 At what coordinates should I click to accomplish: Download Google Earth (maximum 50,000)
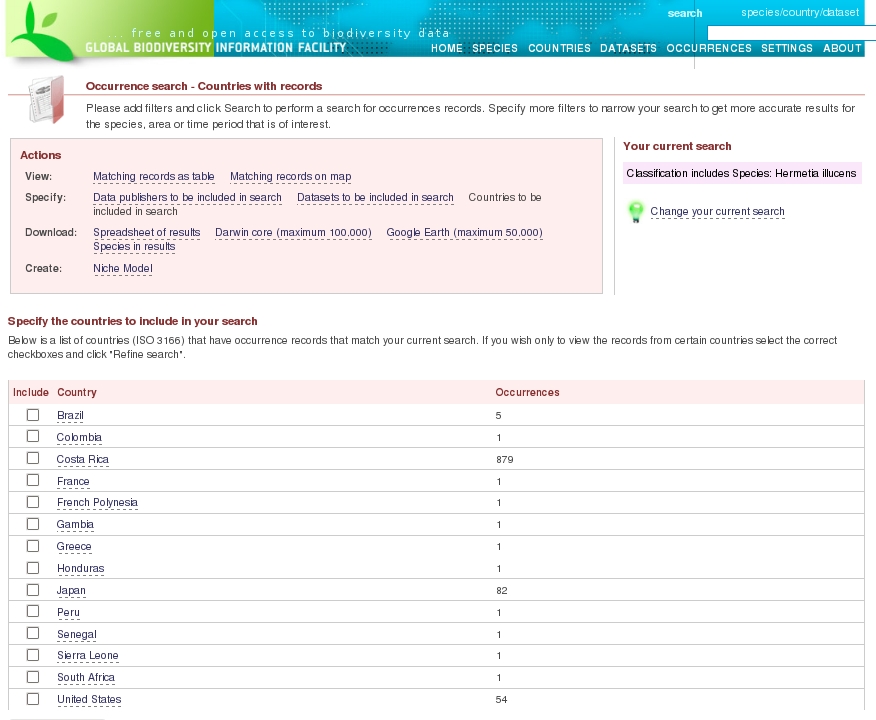coord(464,232)
